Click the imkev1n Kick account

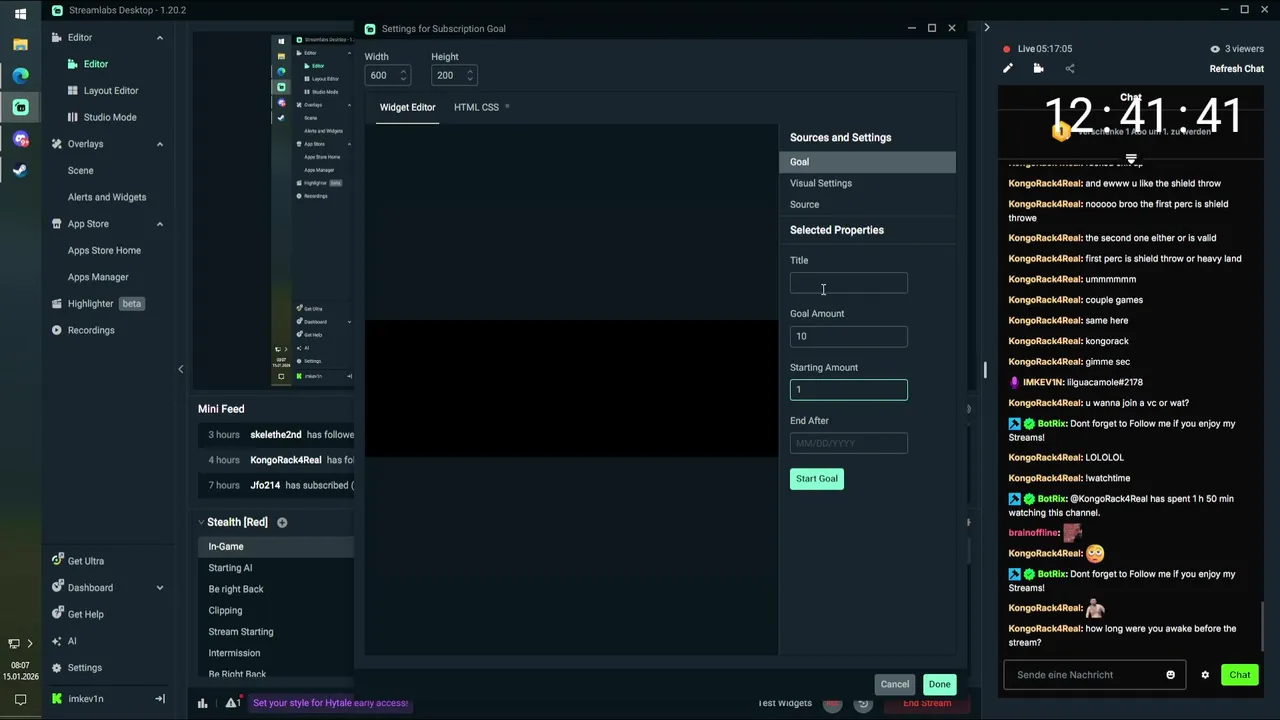coord(78,699)
